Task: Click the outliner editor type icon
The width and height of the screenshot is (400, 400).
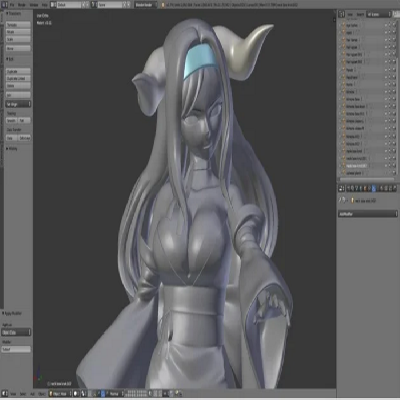Action: (342, 14)
